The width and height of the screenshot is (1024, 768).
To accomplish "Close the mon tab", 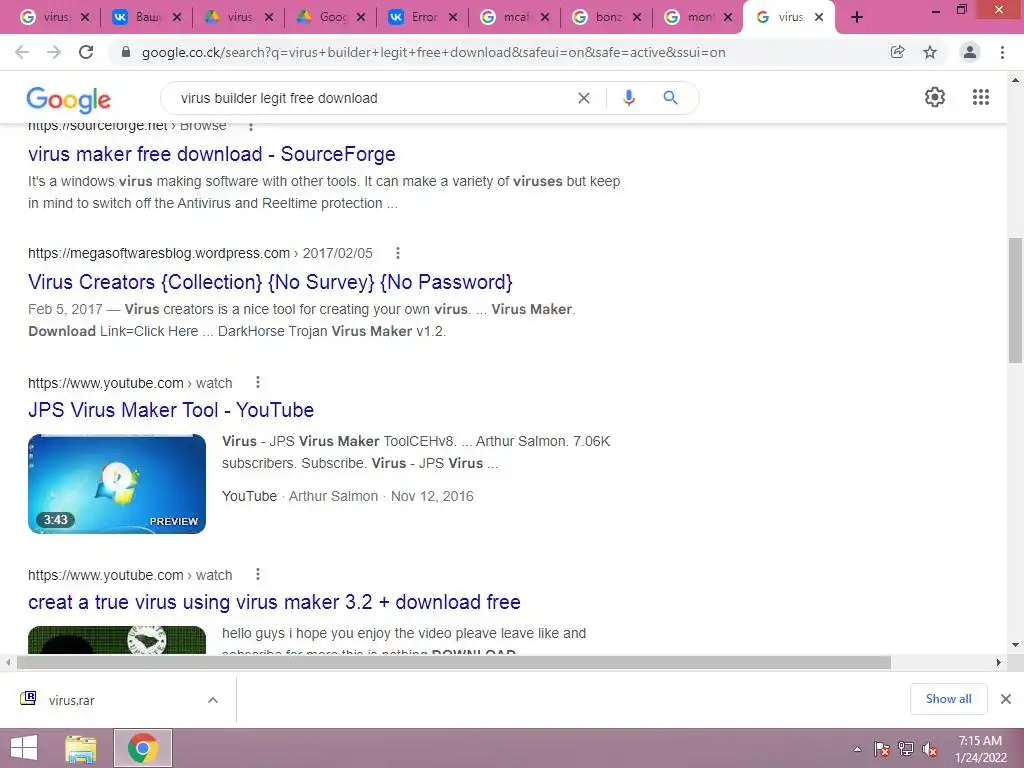I will pos(728,18).
